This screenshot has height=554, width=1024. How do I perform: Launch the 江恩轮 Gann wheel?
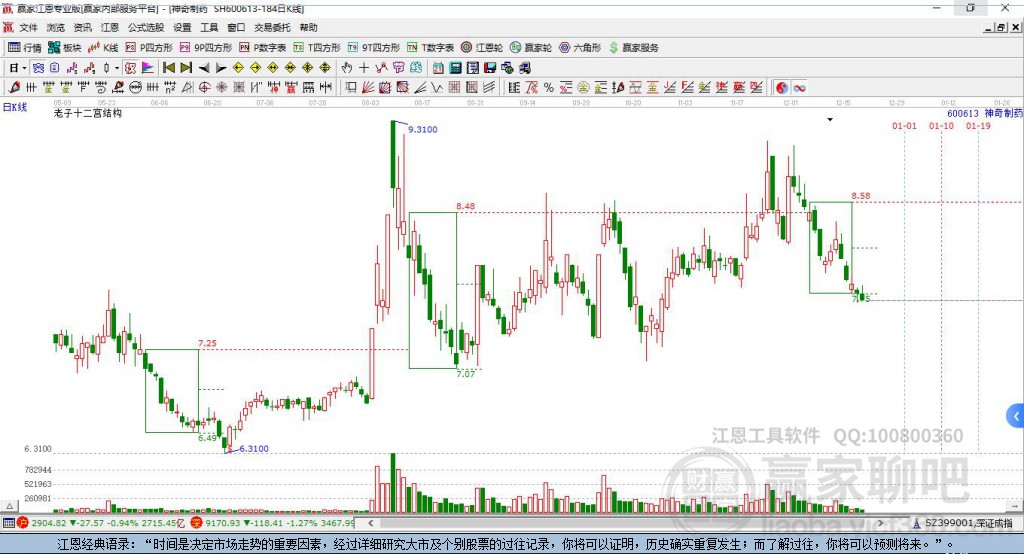tap(482, 48)
